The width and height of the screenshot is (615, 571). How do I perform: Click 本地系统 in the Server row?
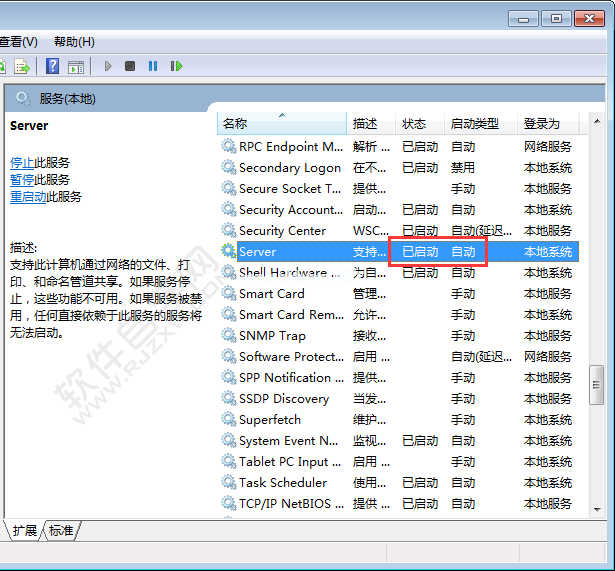pos(548,251)
